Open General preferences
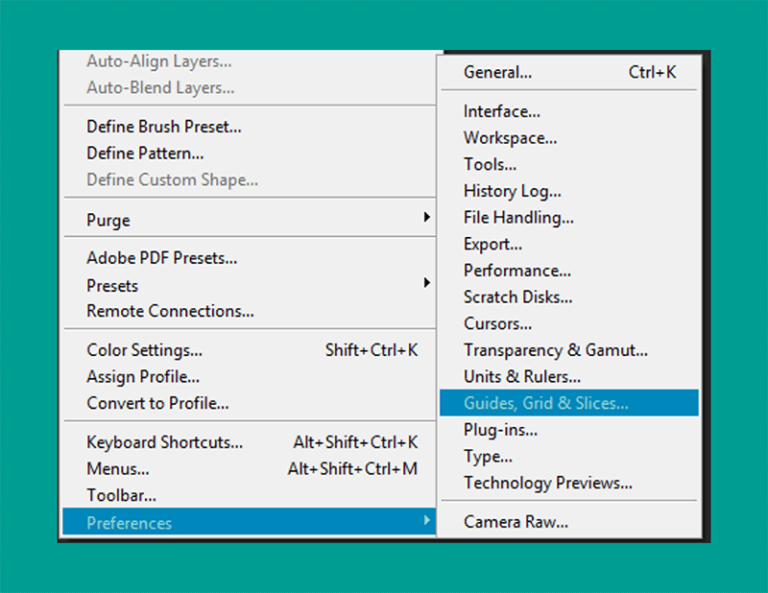Image resolution: width=768 pixels, height=593 pixels. (569, 72)
